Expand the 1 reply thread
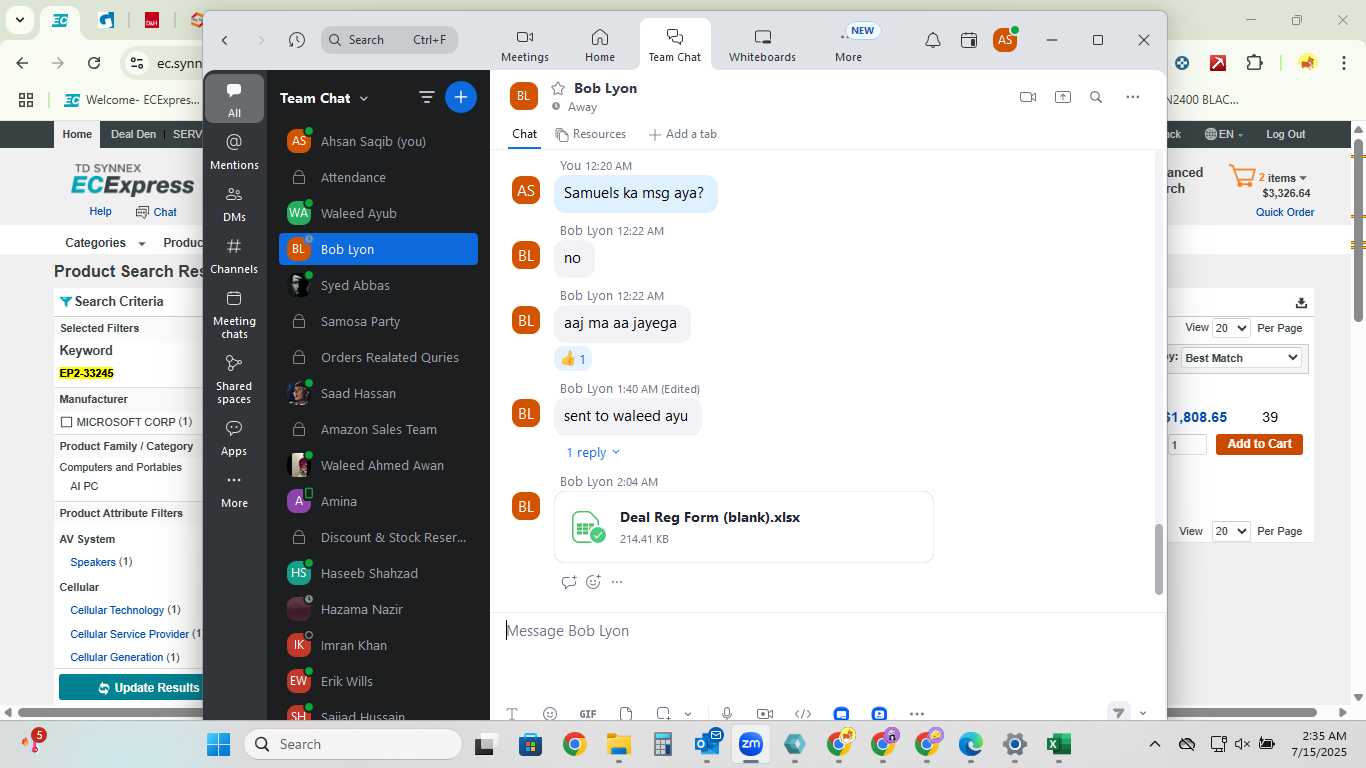The height and width of the screenshot is (768, 1366). [593, 452]
